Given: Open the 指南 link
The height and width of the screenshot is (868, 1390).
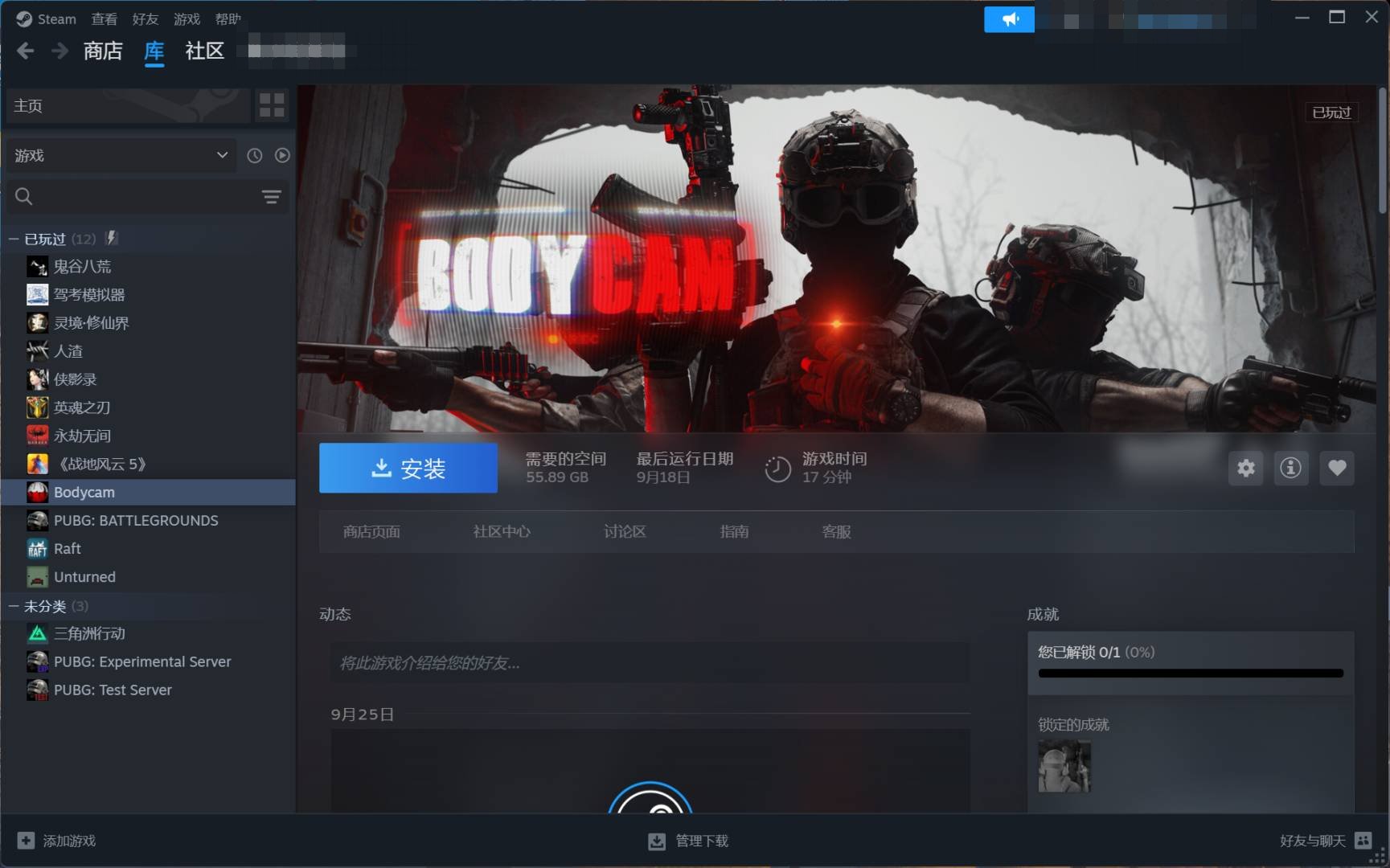Looking at the screenshot, I should (734, 531).
